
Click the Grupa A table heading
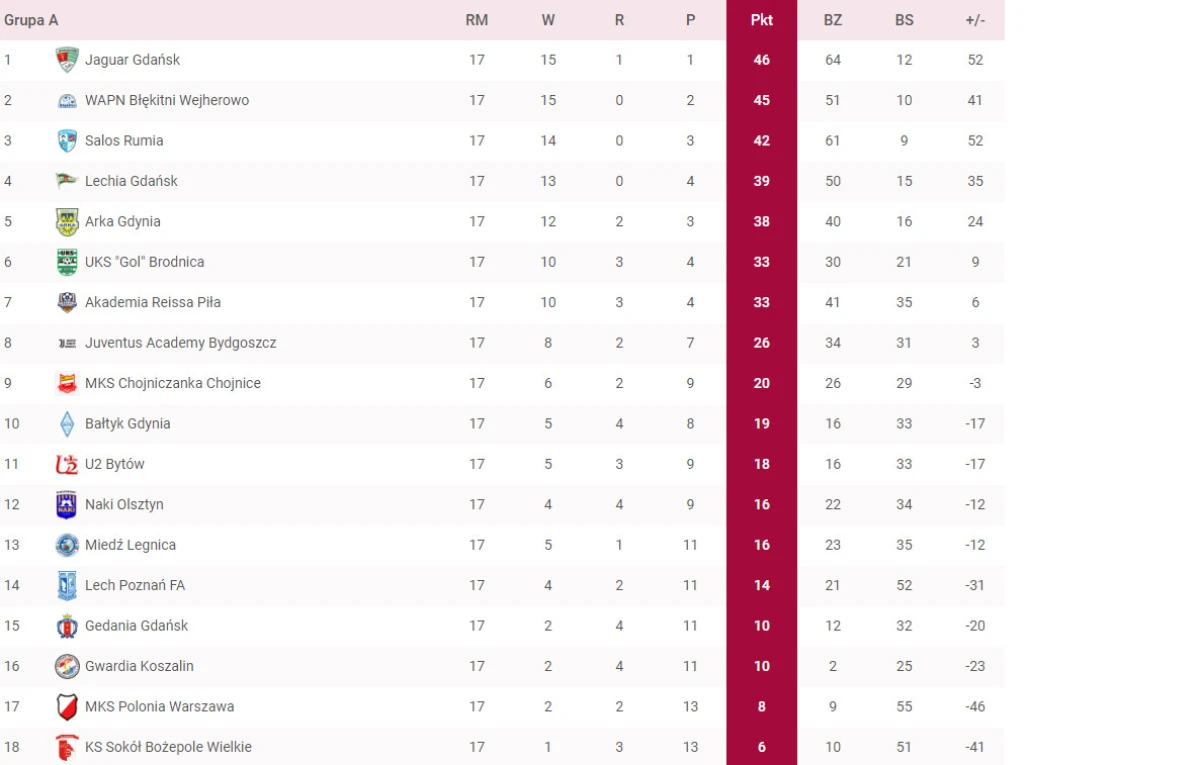tap(31, 20)
